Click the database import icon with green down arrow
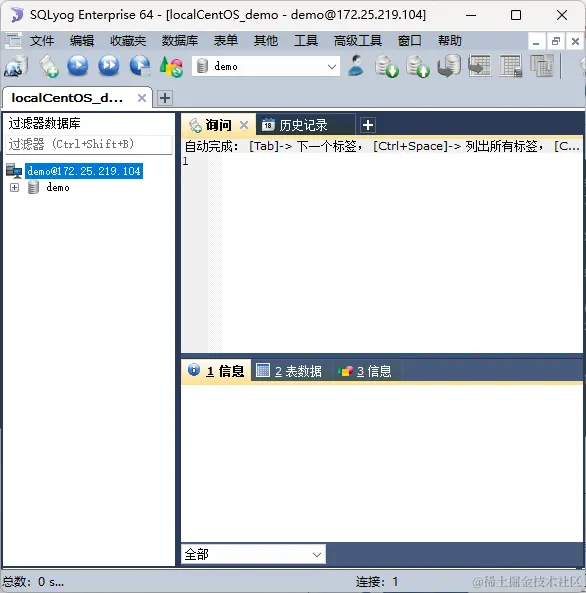 387,66
